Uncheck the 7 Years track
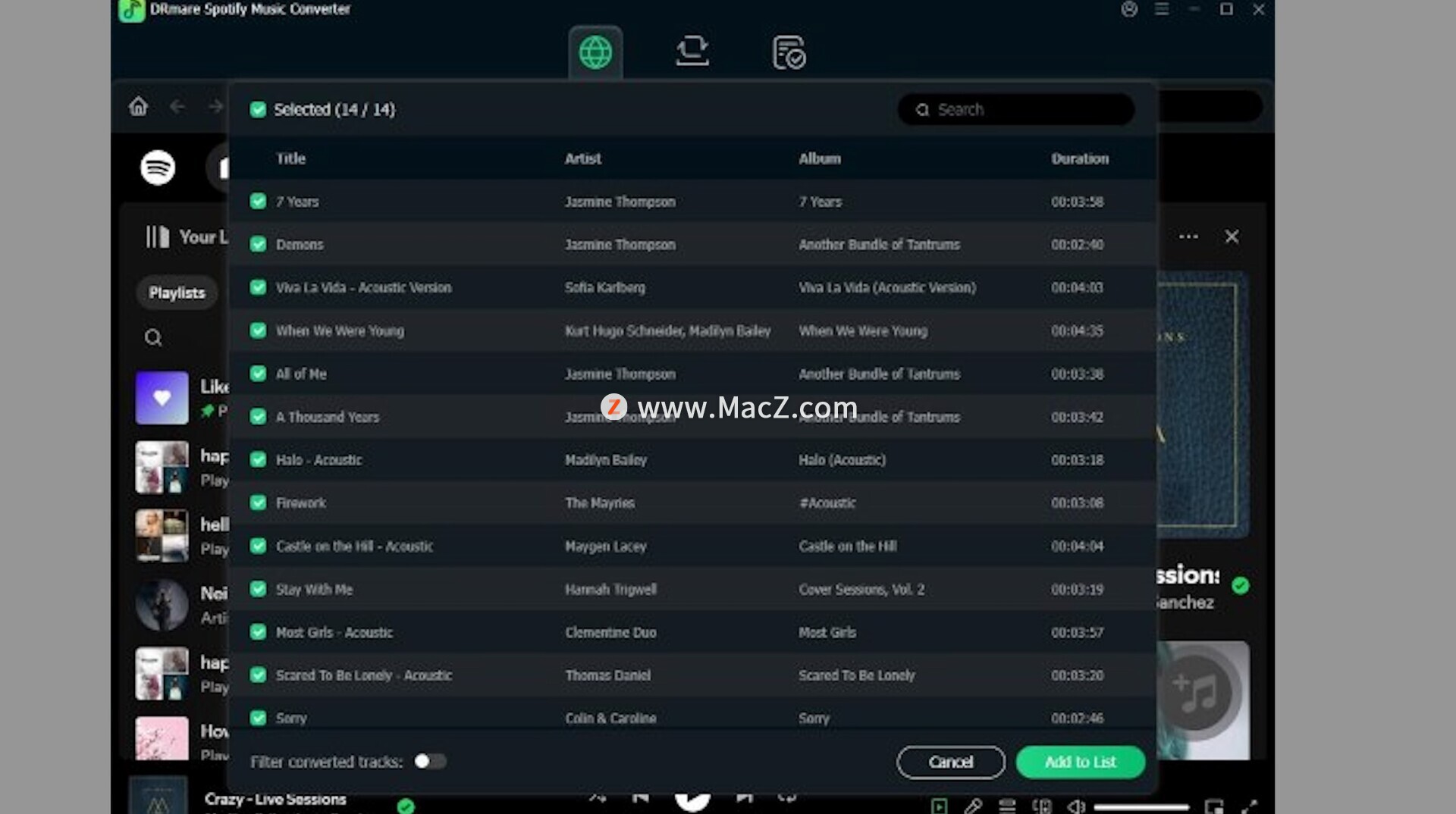1456x814 pixels. (x=258, y=201)
